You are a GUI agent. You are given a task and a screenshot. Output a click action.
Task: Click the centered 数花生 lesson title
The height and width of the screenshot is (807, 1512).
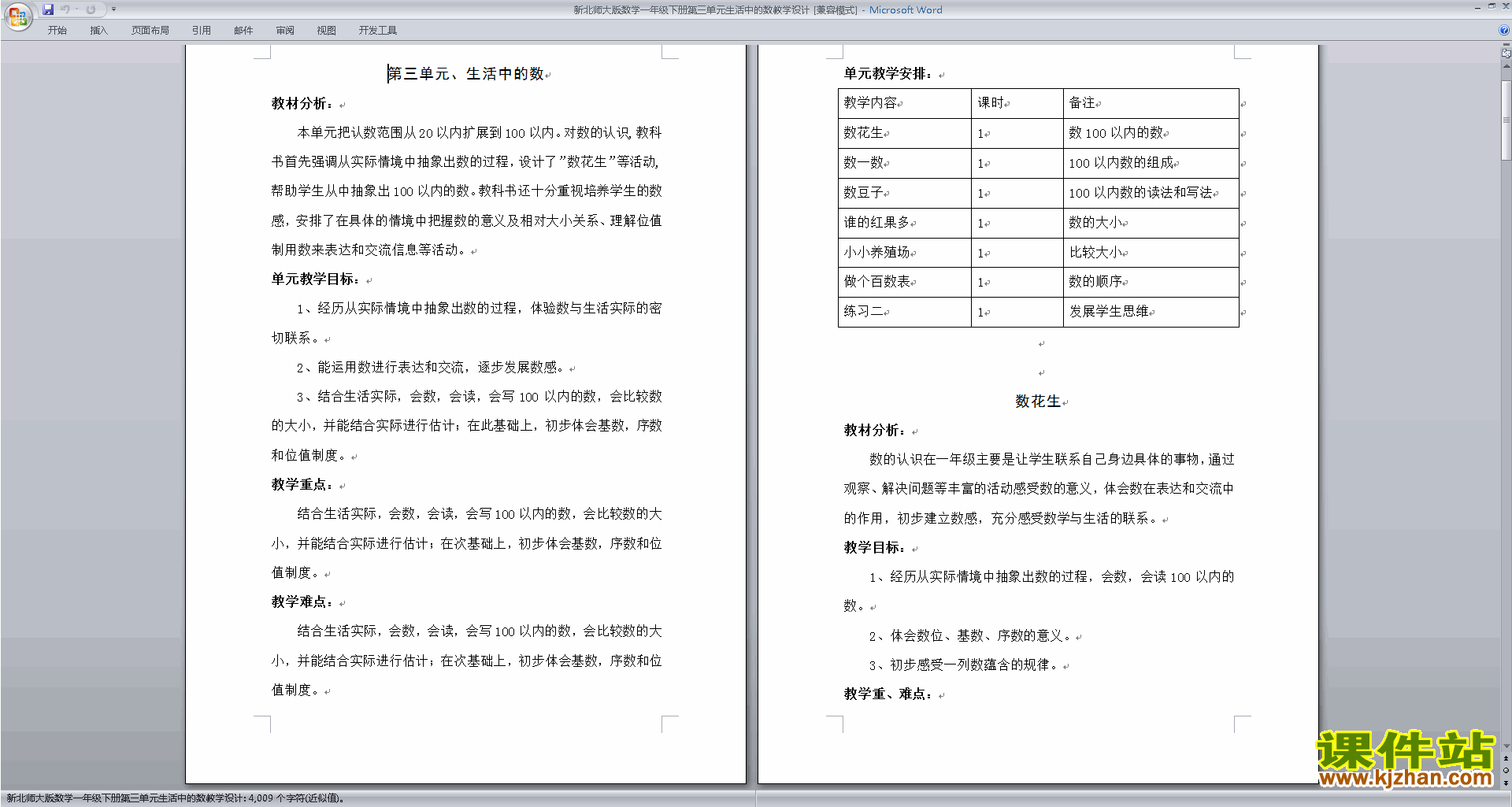point(1038,402)
